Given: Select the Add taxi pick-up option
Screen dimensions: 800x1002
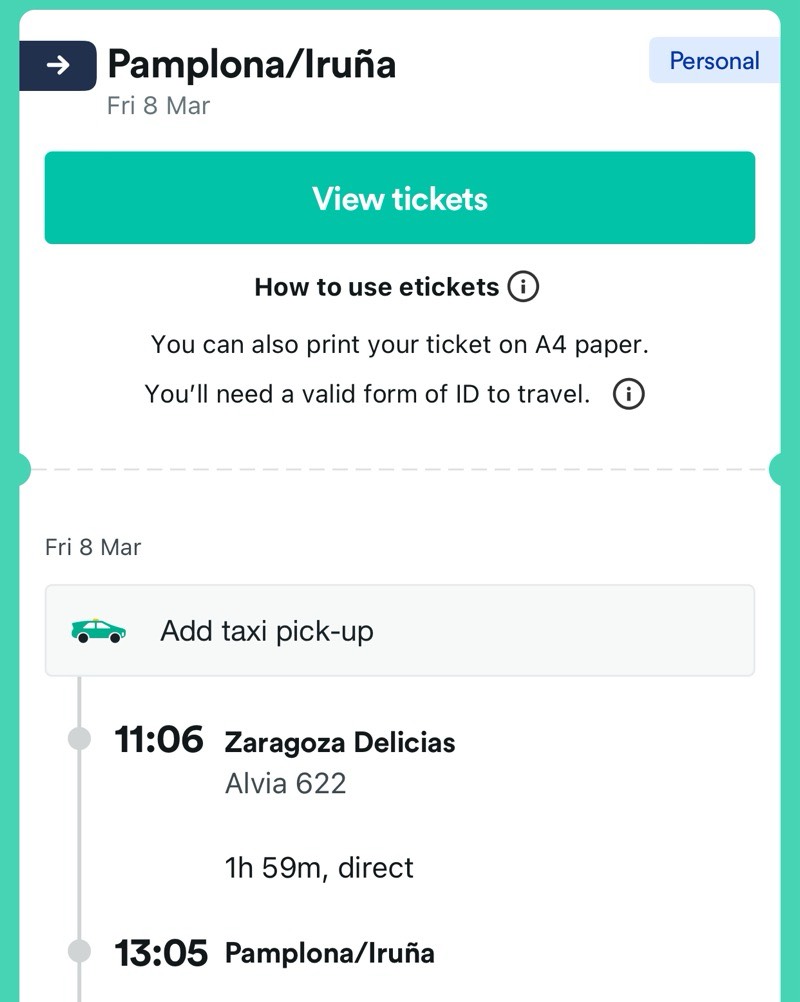Looking at the screenshot, I should click(x=266, y=631).
